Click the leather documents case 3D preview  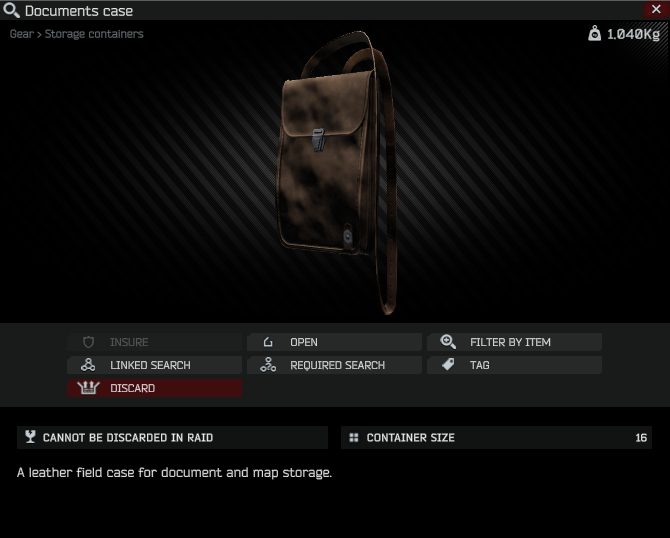(x=338, y=171)
